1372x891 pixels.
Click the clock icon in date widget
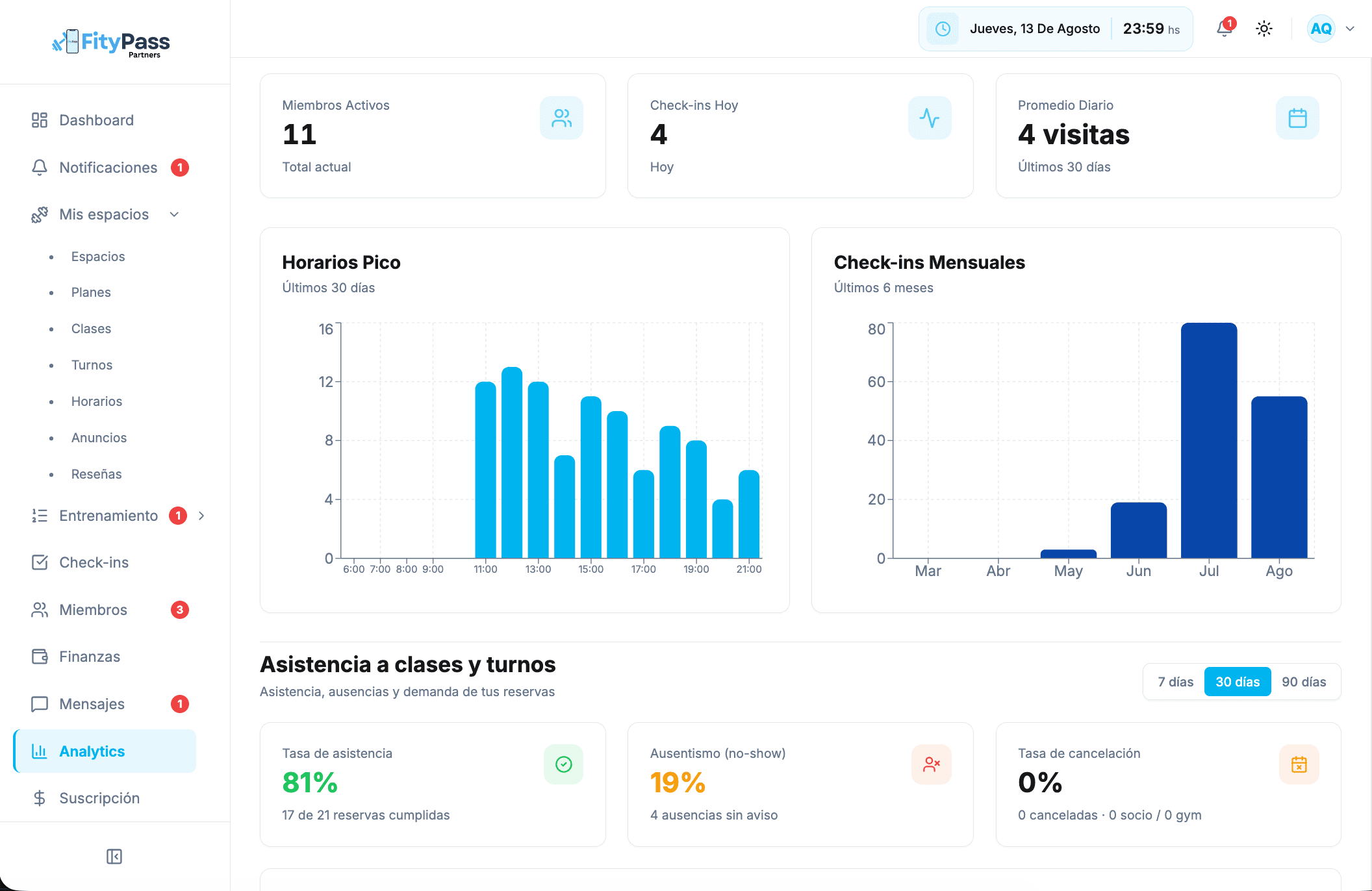tap(943, 29)
